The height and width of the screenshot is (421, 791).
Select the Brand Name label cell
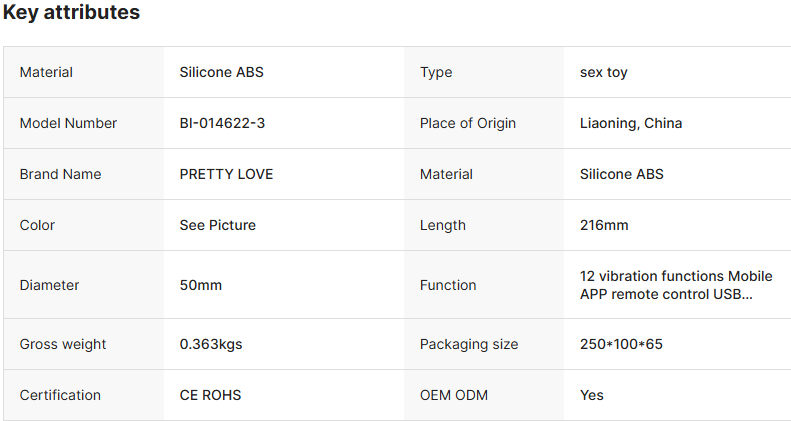point(60,174)
